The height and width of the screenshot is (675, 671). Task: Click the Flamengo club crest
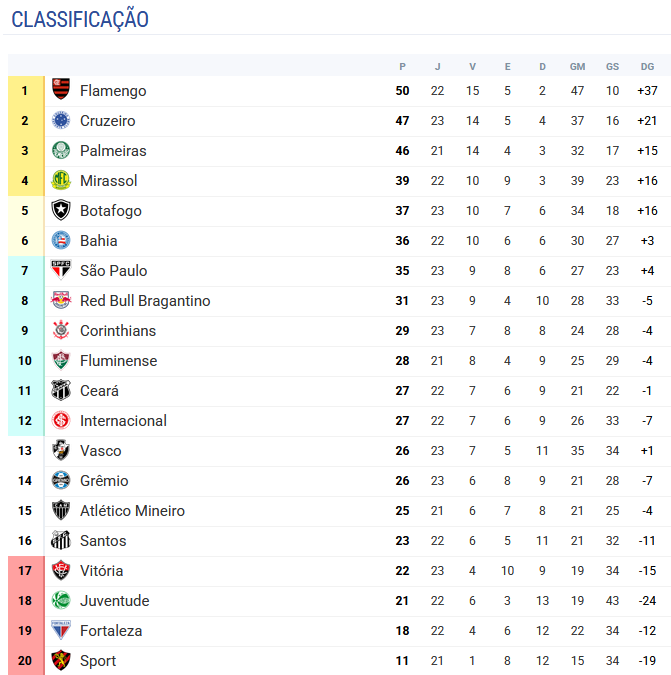tap(62, 91)
